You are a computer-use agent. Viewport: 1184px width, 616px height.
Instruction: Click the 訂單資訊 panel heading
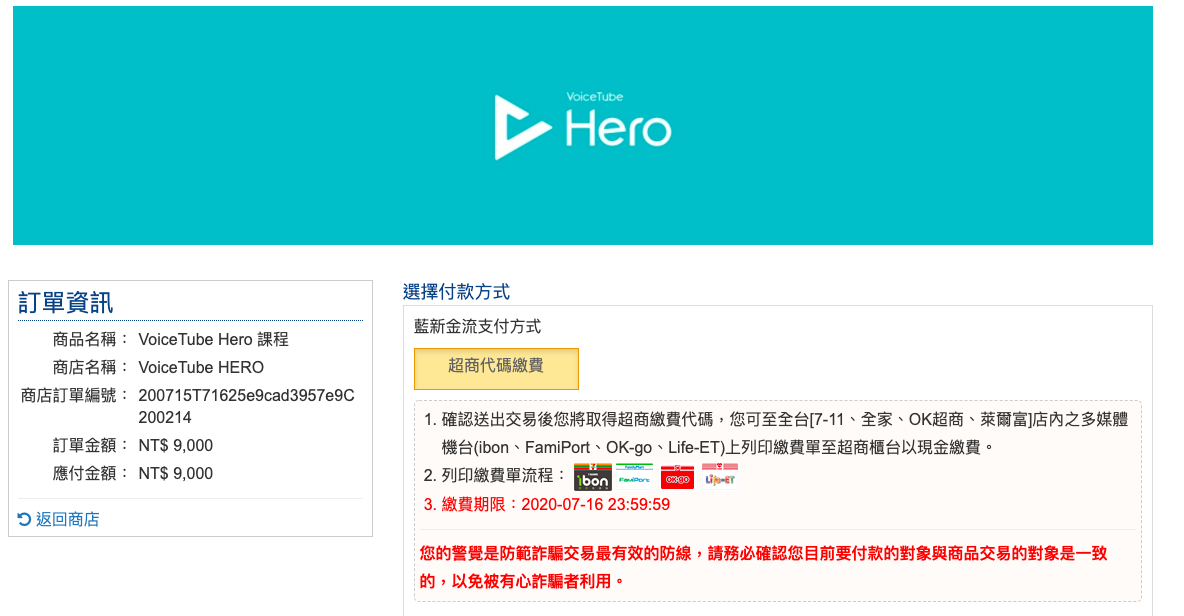66,303
